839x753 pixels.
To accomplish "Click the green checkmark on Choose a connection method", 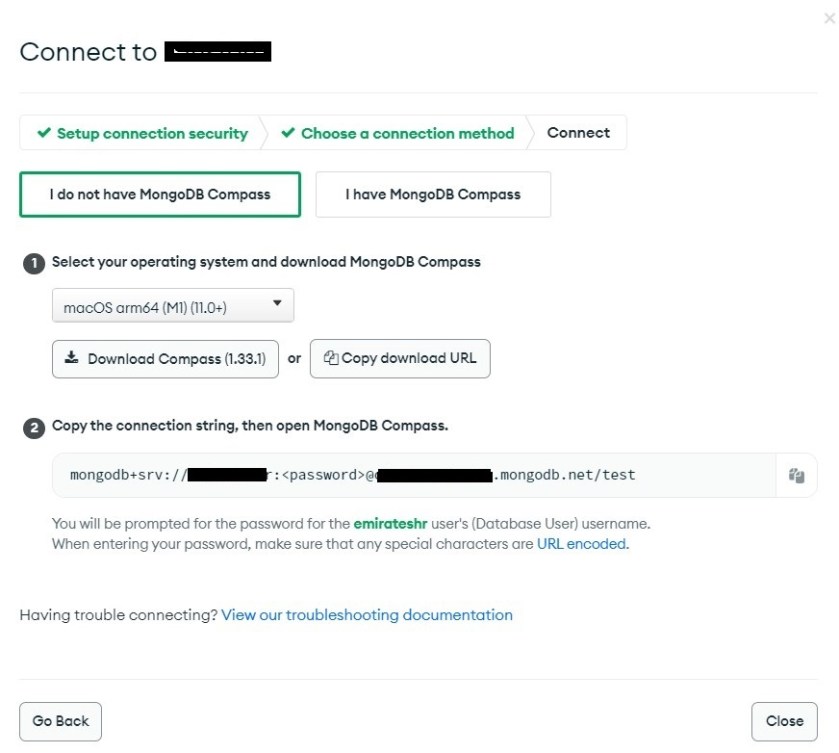I will (x=288, y=133).
